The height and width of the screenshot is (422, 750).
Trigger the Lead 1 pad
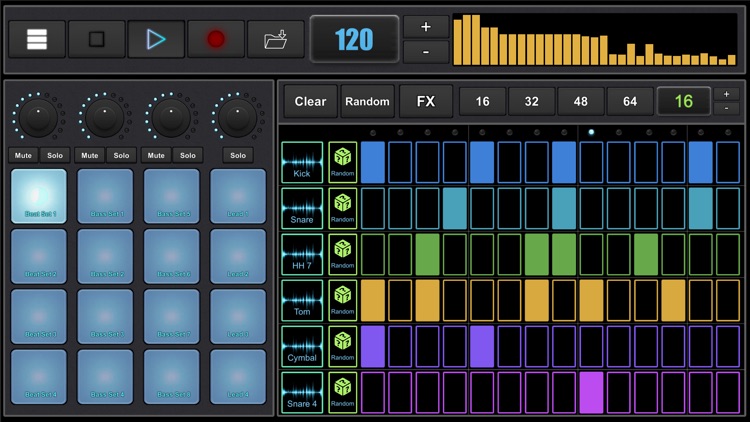tap(238, 196)
